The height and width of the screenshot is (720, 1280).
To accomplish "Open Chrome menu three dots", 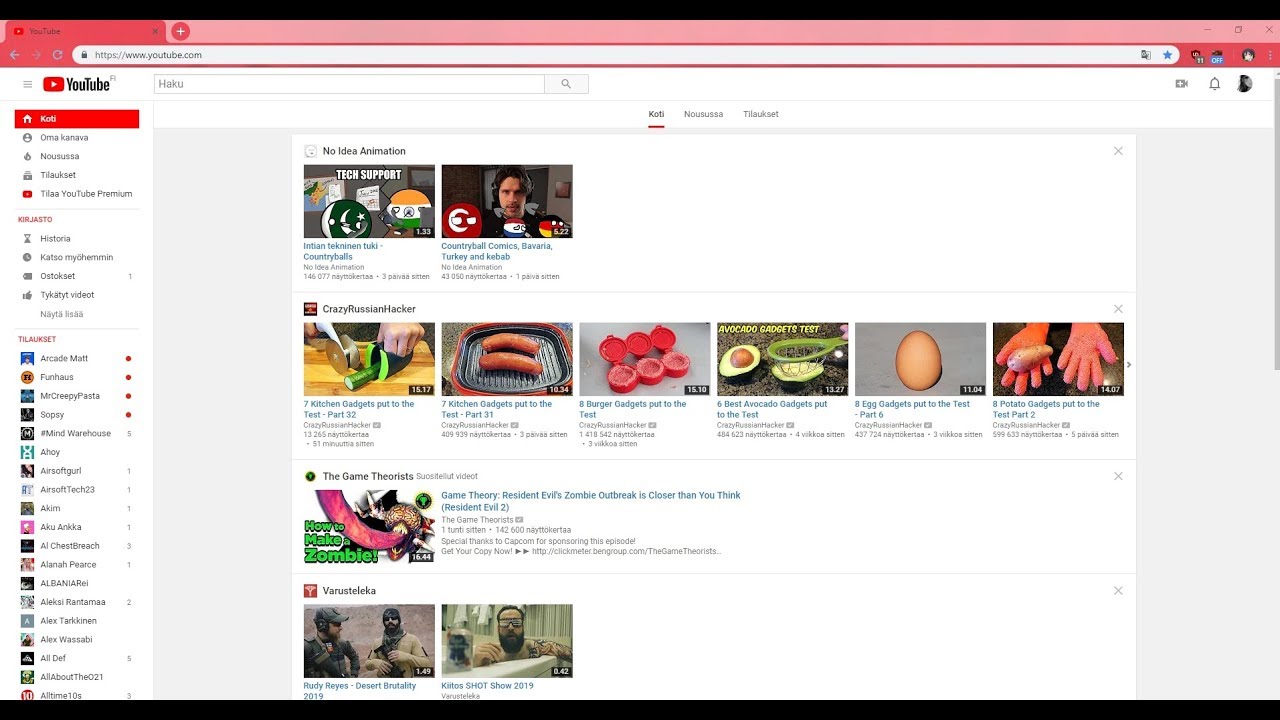I will pyautogui.click(x=1270, y=55).
